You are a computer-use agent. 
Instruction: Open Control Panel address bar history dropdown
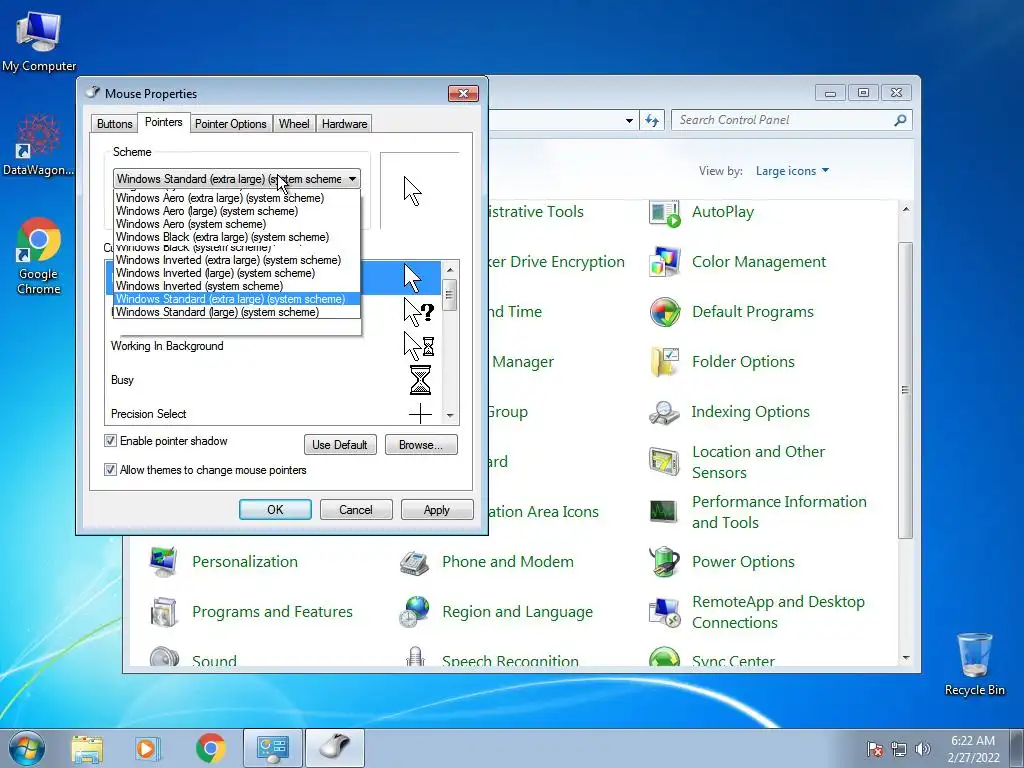coord(629,120)
